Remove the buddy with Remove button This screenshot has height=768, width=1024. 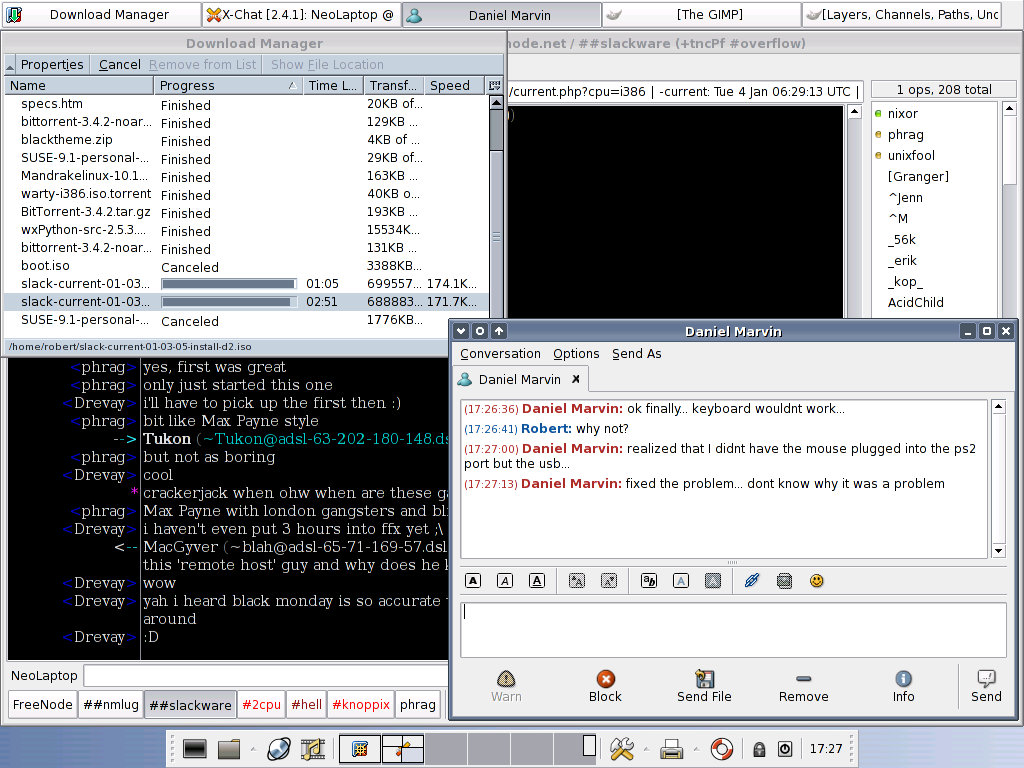coord(803,686)
